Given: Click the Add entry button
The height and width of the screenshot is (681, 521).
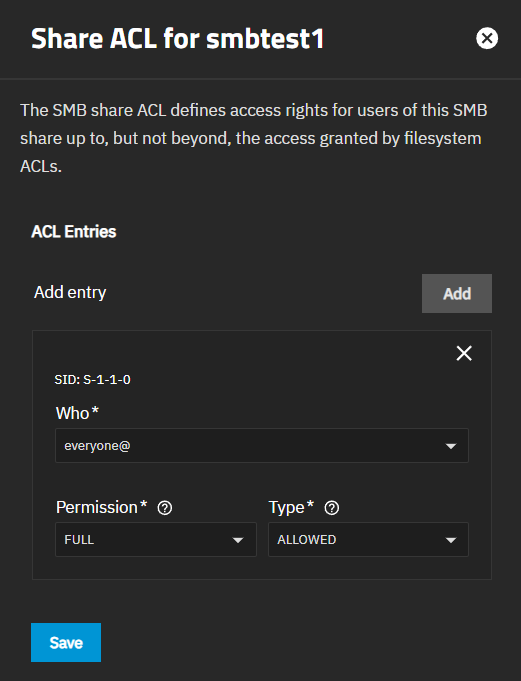Looking at the screenshot, I should (x=457, y=293).
